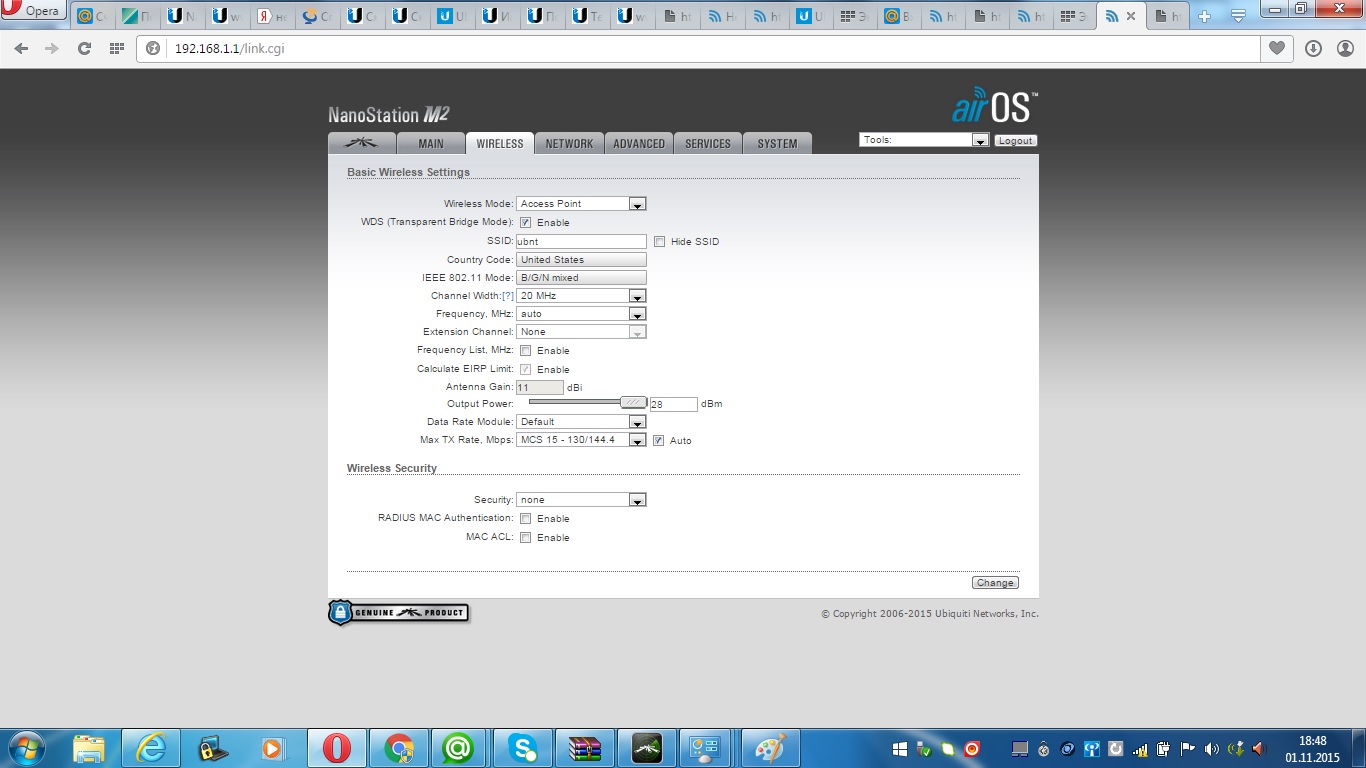
Task: Open Mail.ru Agent from taskbar
Action: pos(459,748)
